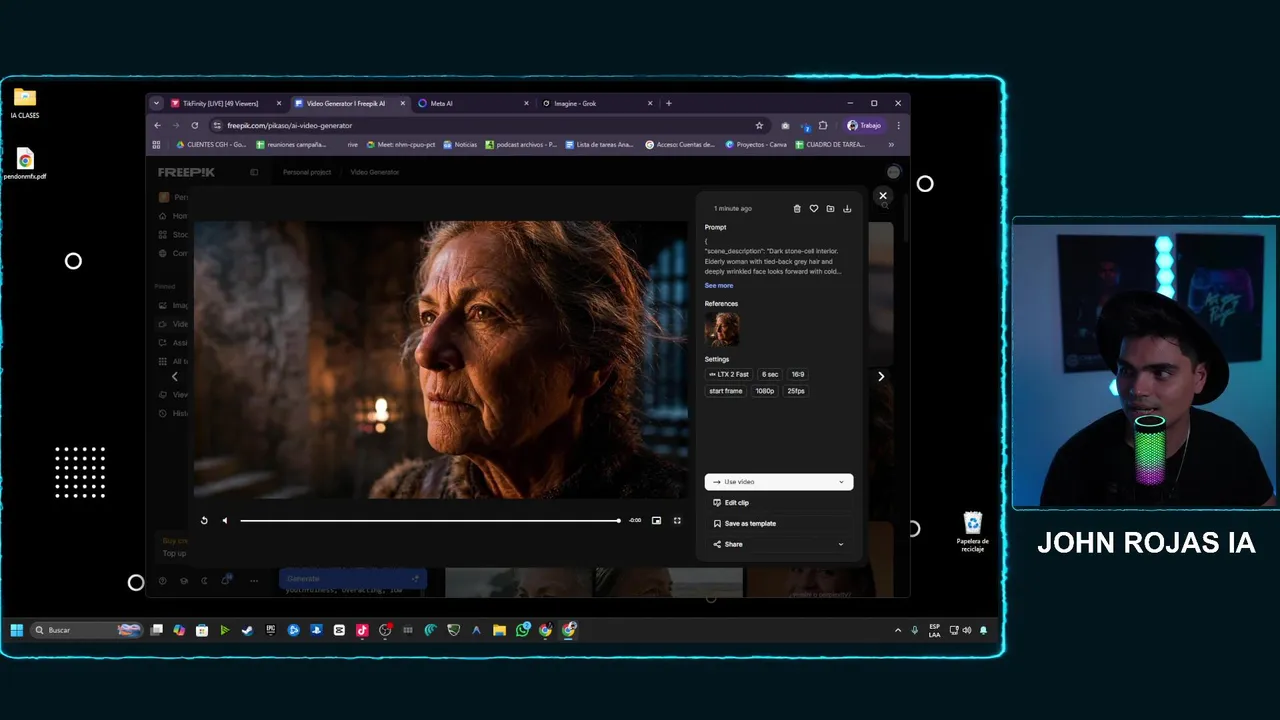Open the notifications bell in the taskbar
1280x720 pixels.
click(983, 630)
